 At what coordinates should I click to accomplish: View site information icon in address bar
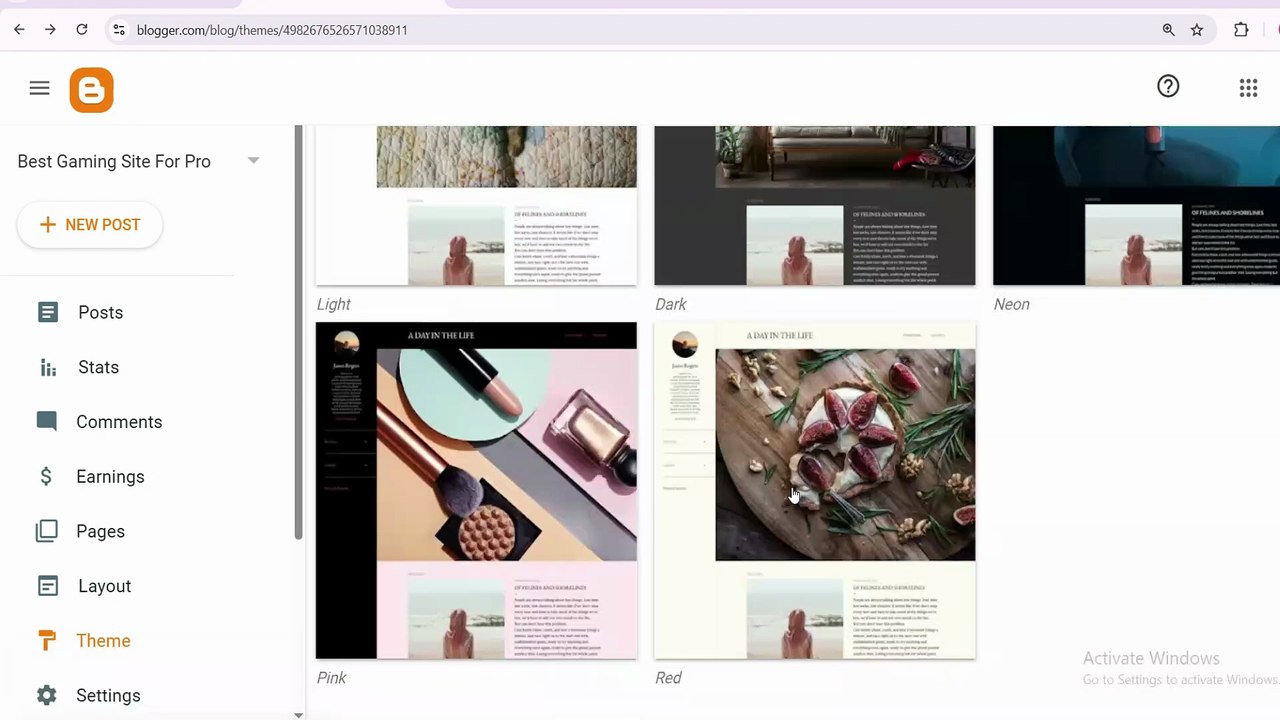coord(119,30)
